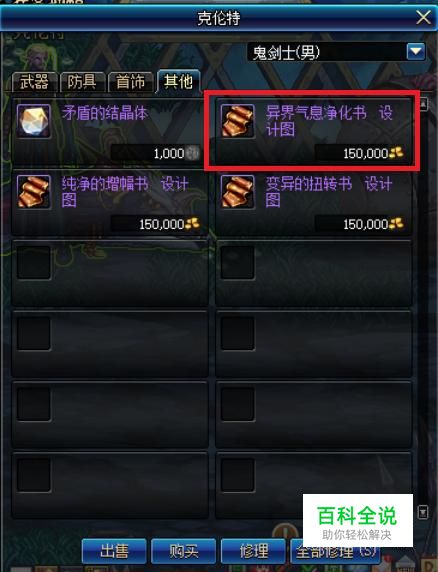438x572 pixels.
Task: Click the 异界气息净化书 scroll icon
Action: pos(237,121)
